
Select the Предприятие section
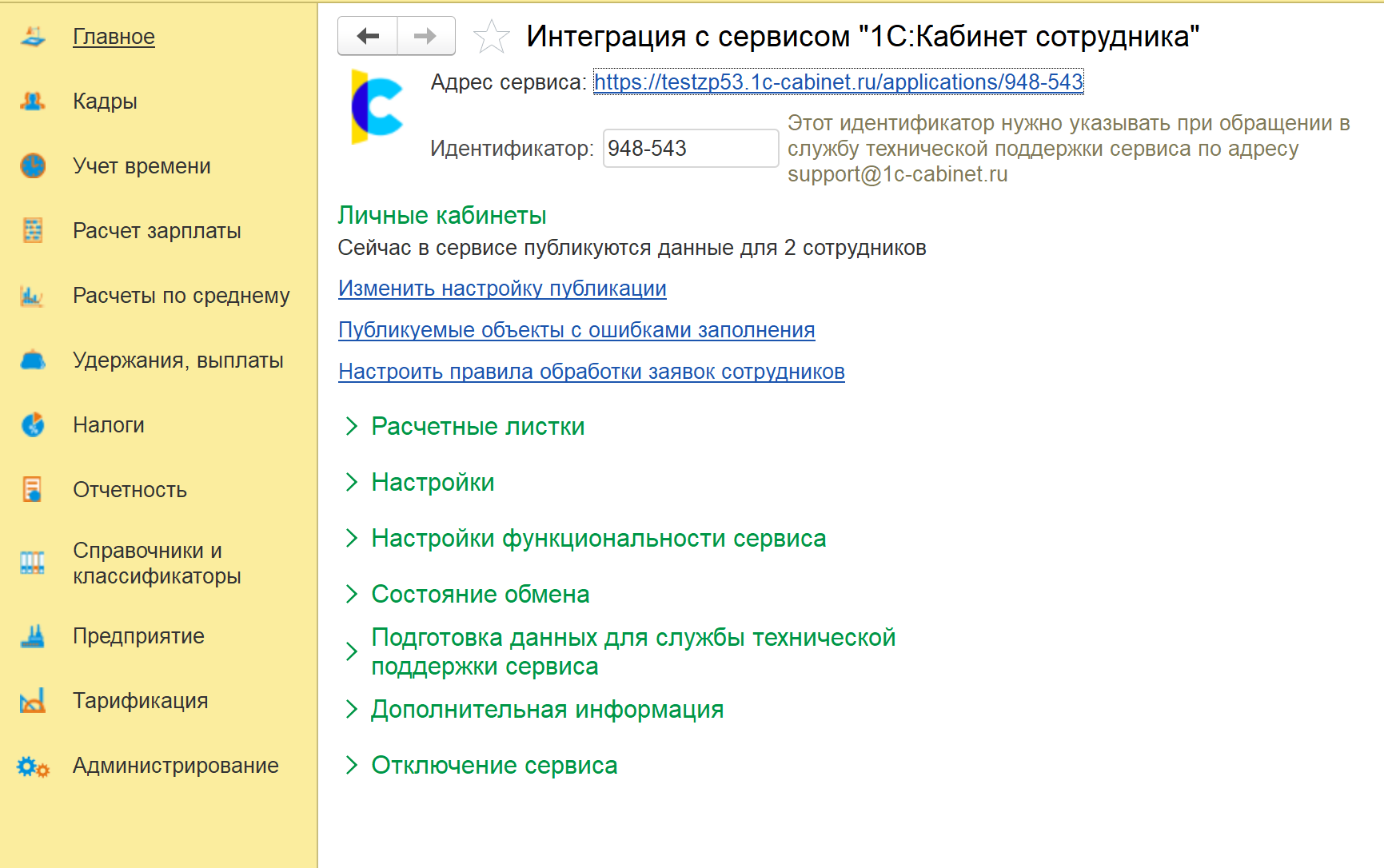pos(138,636)
